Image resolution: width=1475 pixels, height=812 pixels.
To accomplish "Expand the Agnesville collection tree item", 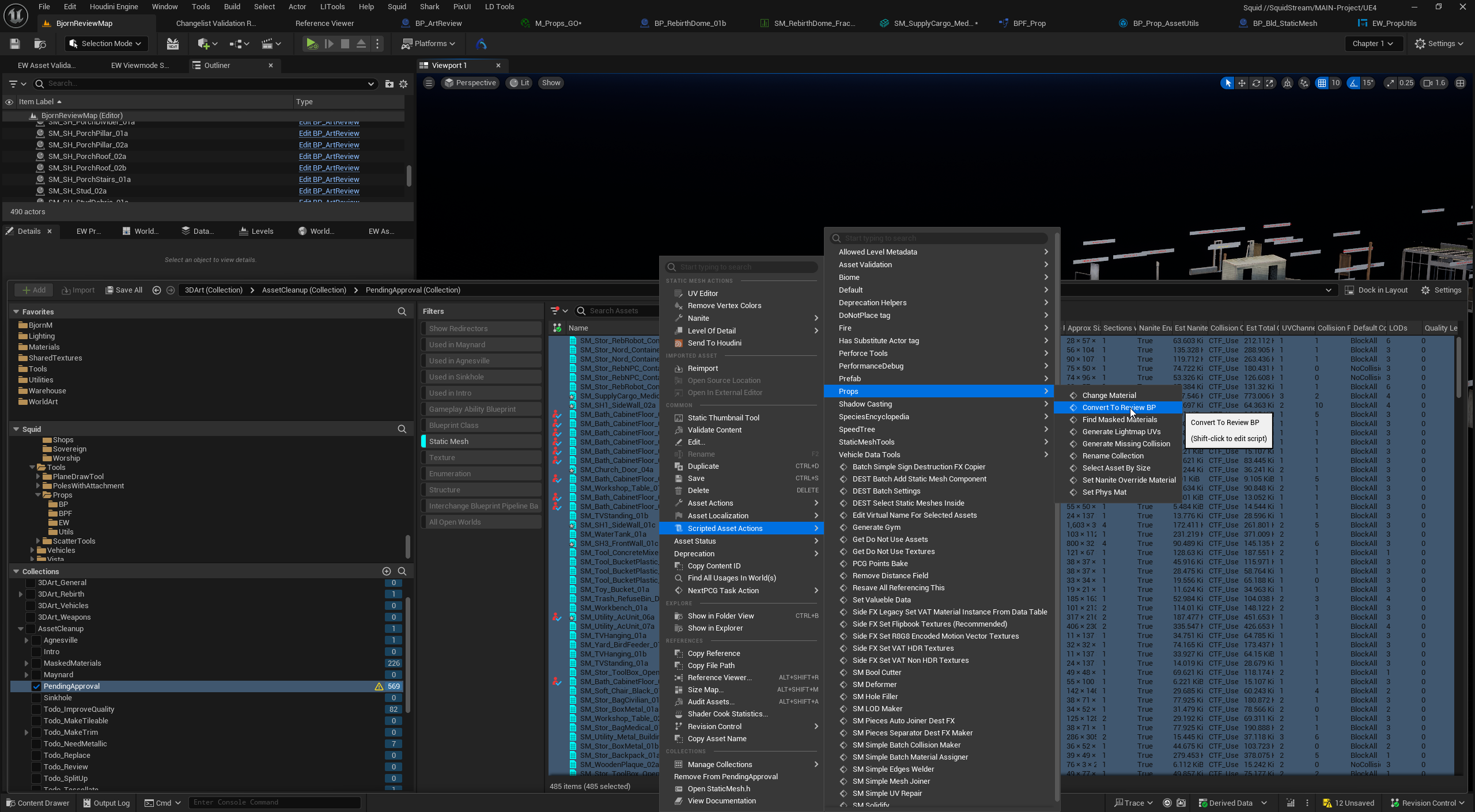I will tap(27, 640).
